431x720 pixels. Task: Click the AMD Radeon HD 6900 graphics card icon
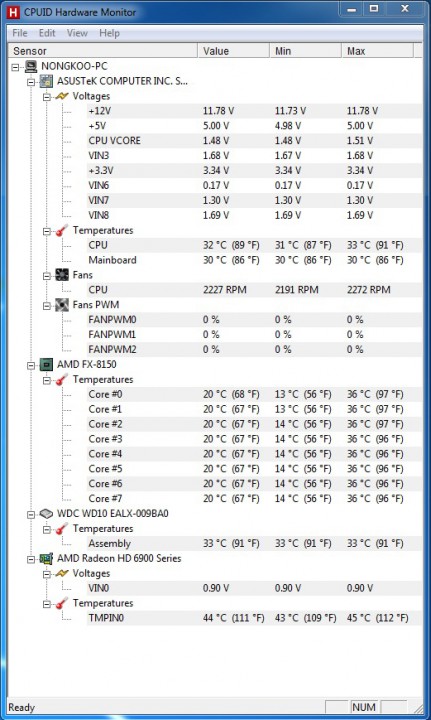pos(46,558)
